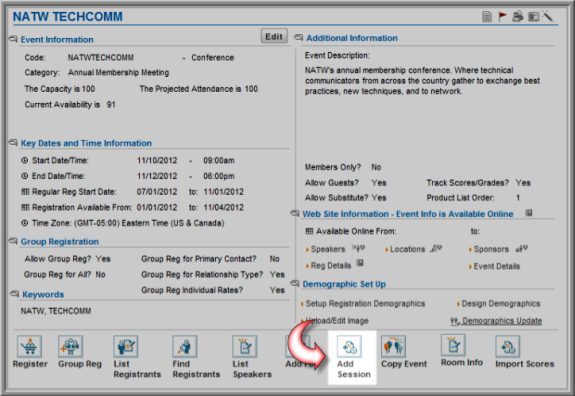Click the clock icon beside End Date/Time
Screen dimensions: 575x396
(x=25, y=176)
